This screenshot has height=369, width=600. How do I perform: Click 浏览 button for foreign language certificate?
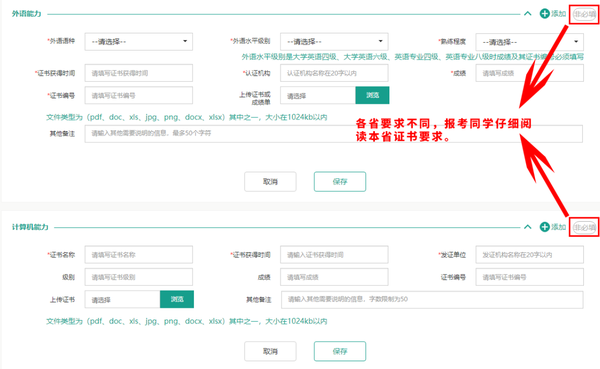click(x=372, y=95)
